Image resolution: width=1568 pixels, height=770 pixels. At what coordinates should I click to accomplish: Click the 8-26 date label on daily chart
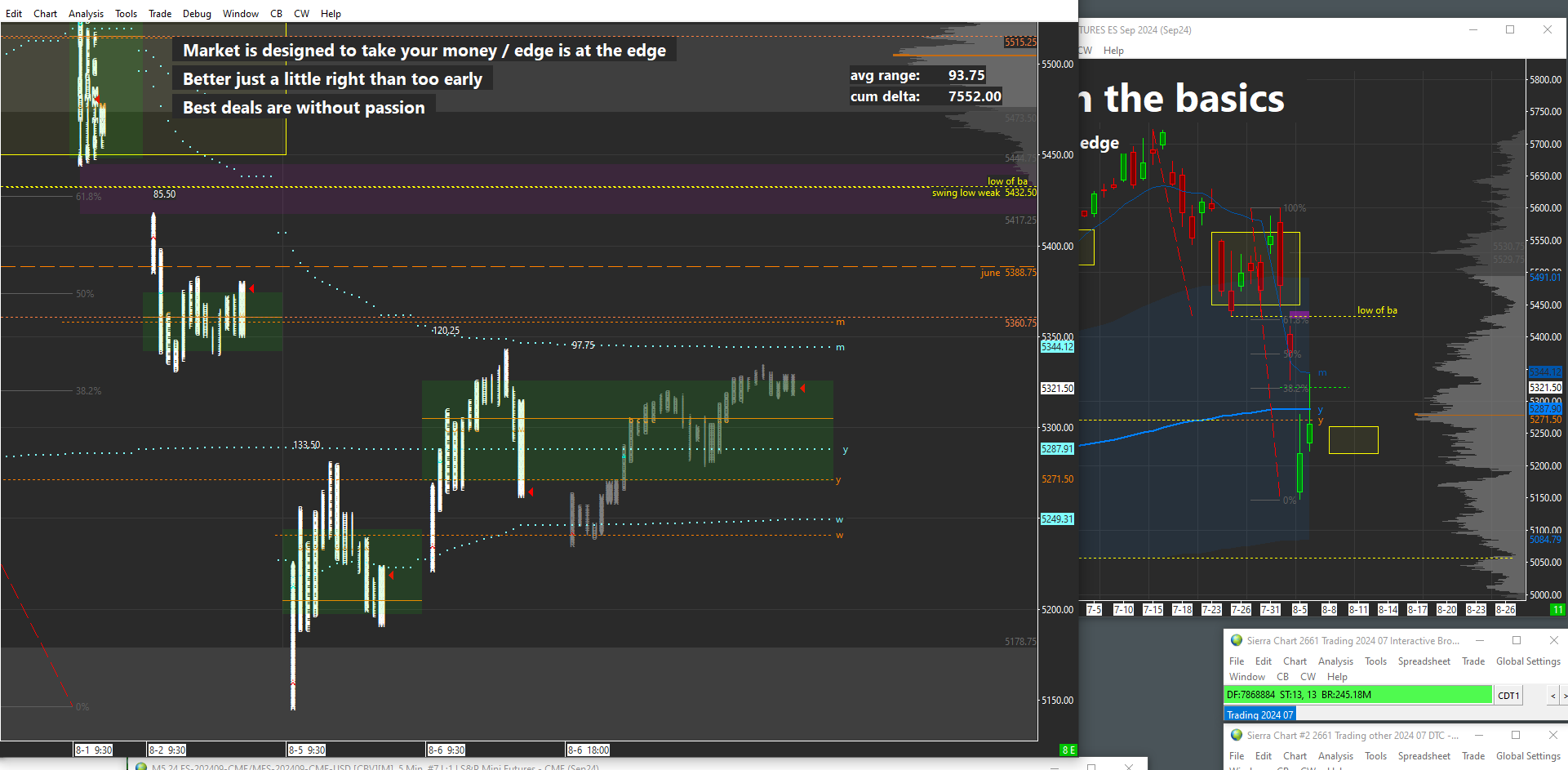click(x=1506, y=610)
